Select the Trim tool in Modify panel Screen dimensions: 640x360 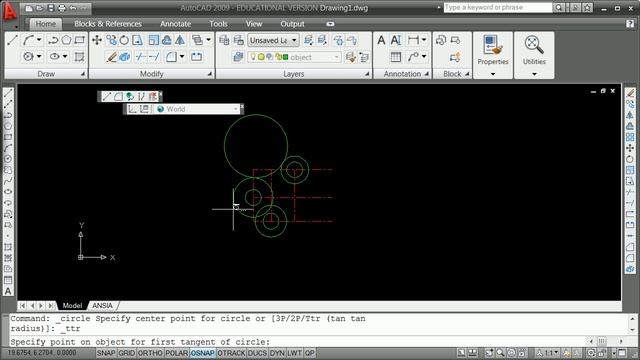pyautogui.click(x=140, y=57)
